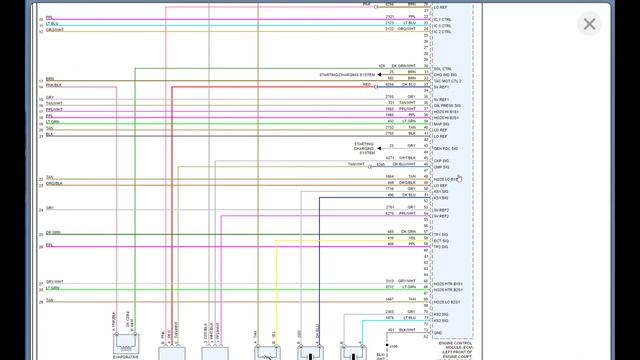Click the HO2S HTR B1S1 label
Image resolution: width=640 pixels, height=360 pixels.
point(448,284)
